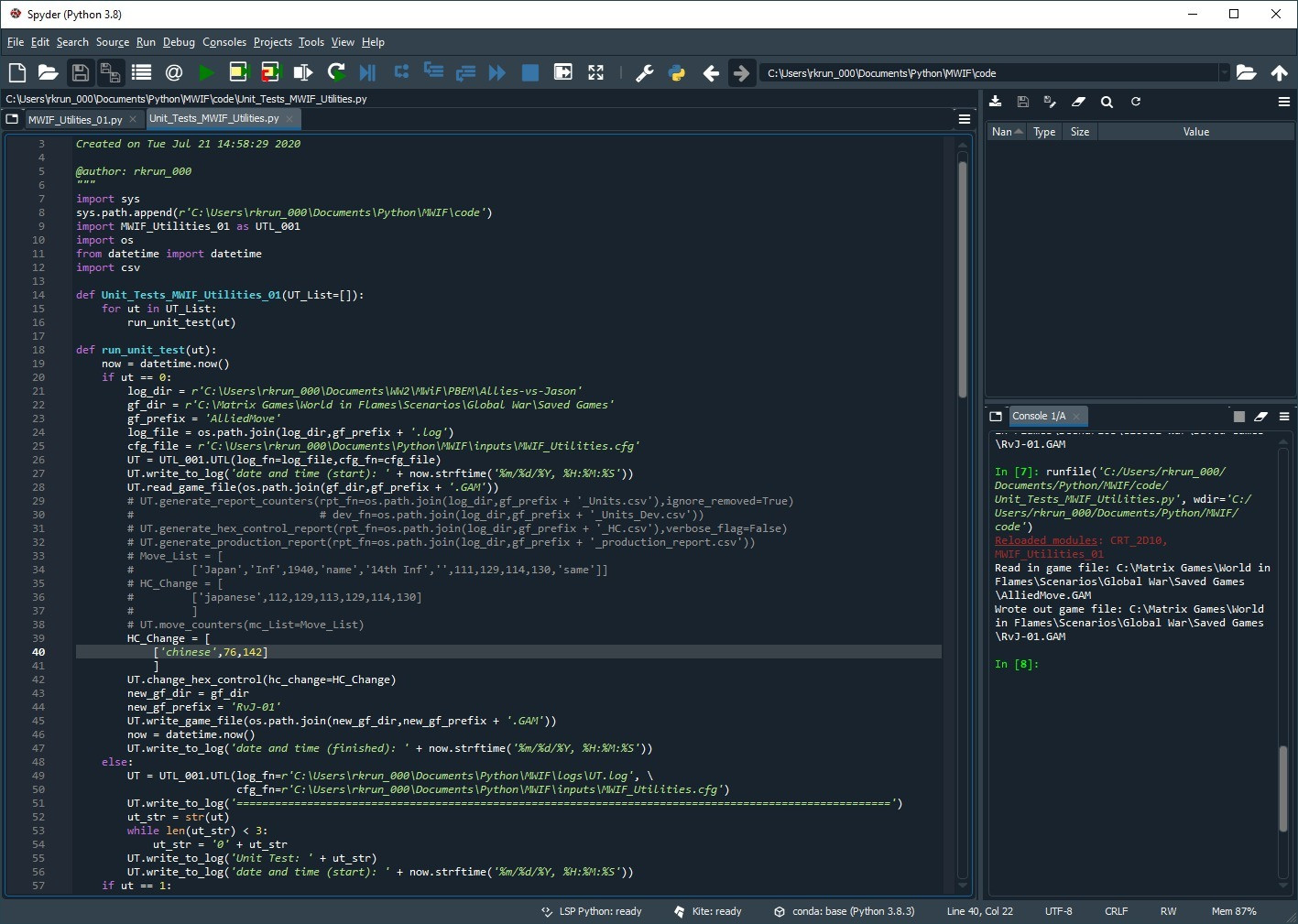Click the Stop debugging square icon

[x=529, y=72]
